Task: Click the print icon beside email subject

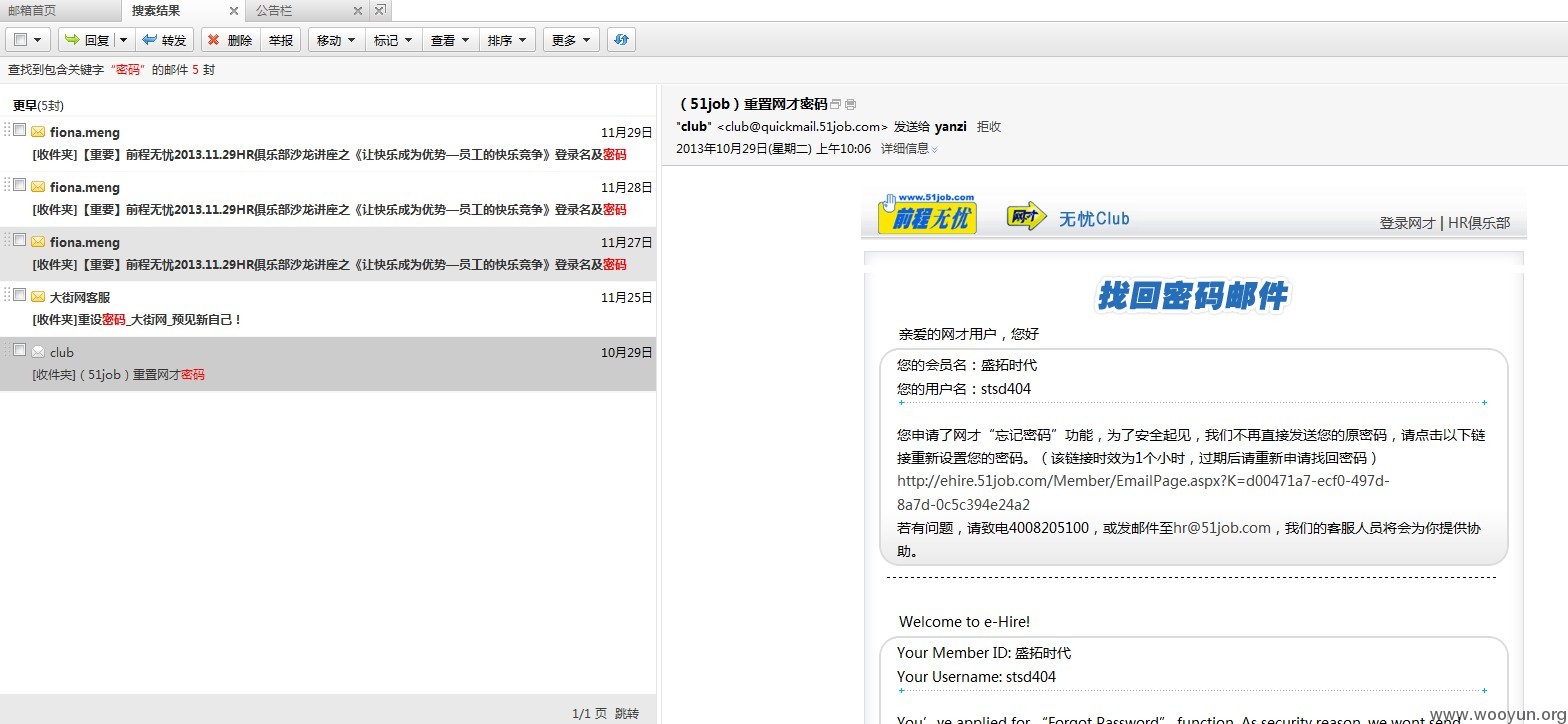Action: coord(851,104)
